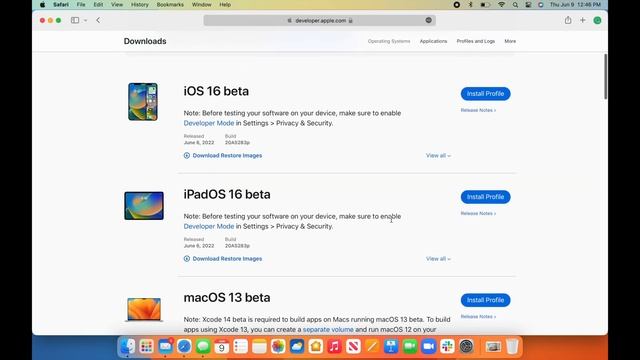Click the green circular icon in Safari toolbar
Viewport: 640px width, 360px height.
(597, 20)
